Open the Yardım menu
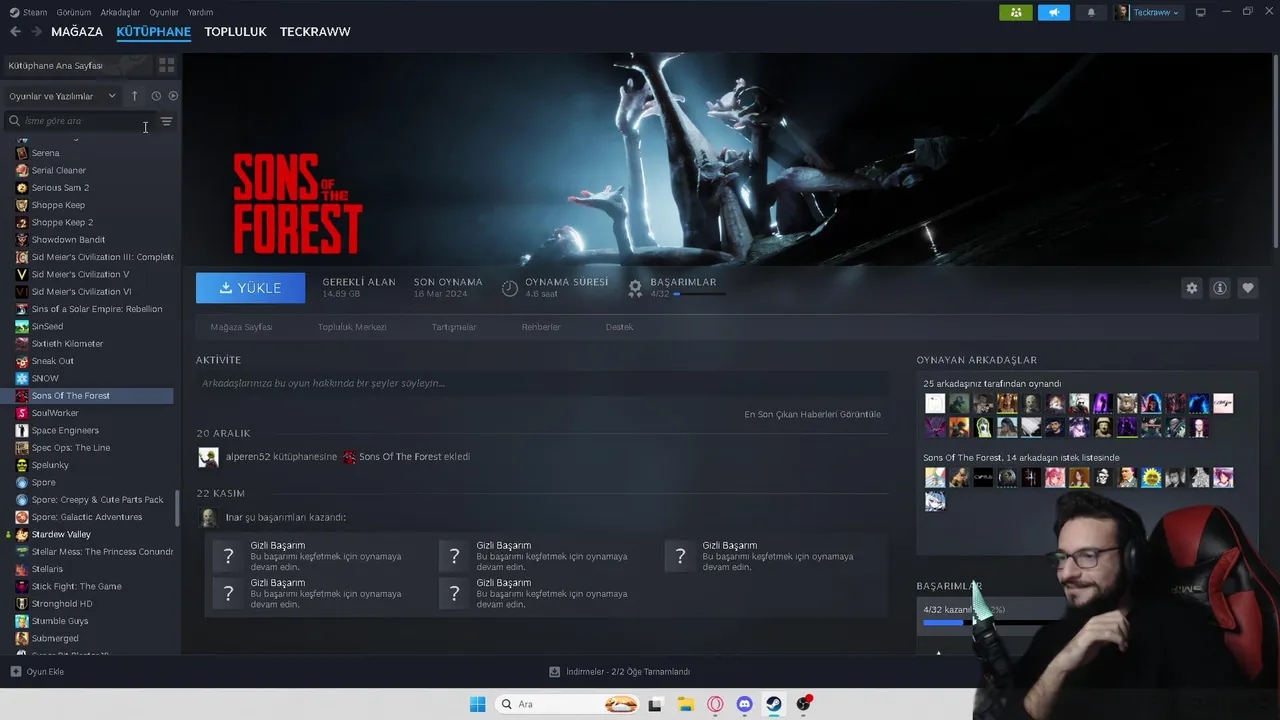 (x=200, y=12)
